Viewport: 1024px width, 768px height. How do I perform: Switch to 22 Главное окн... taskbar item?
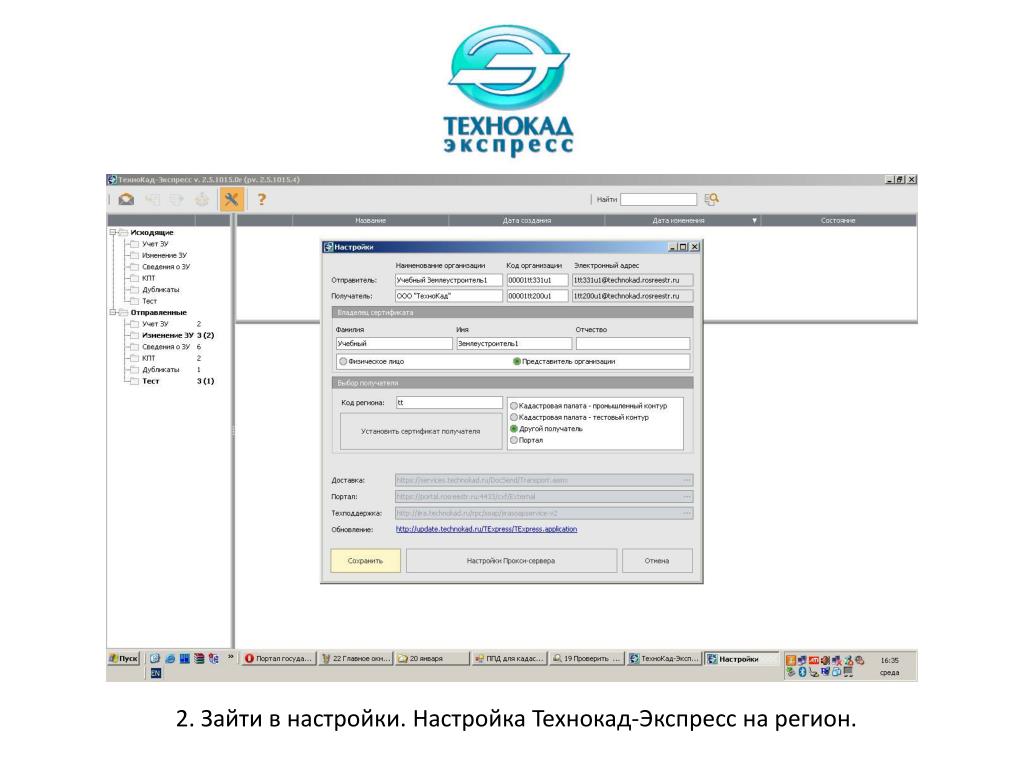click(355, 658)
